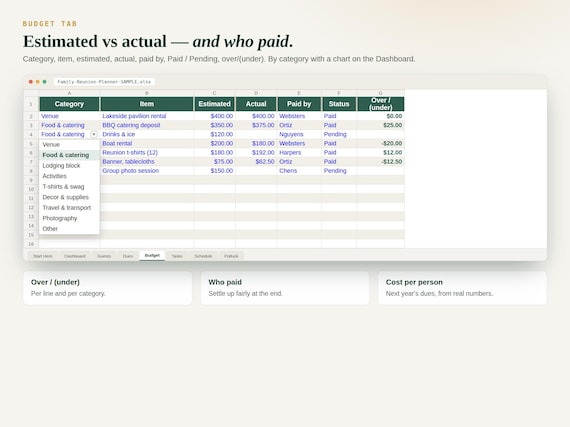Select the Chens paid-by cell
This screenshot has width=570, height=427.
[299, 170]
